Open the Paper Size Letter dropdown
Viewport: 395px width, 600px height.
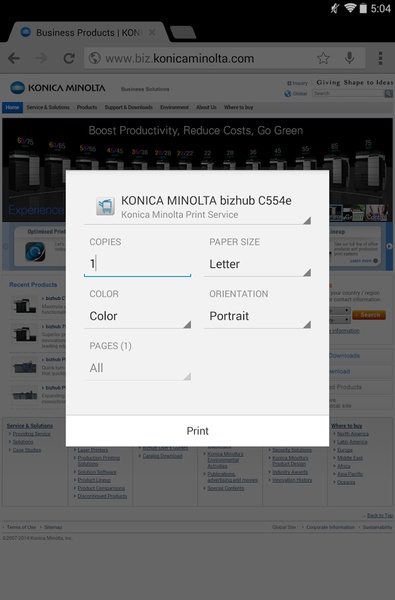tap(258, 264)
